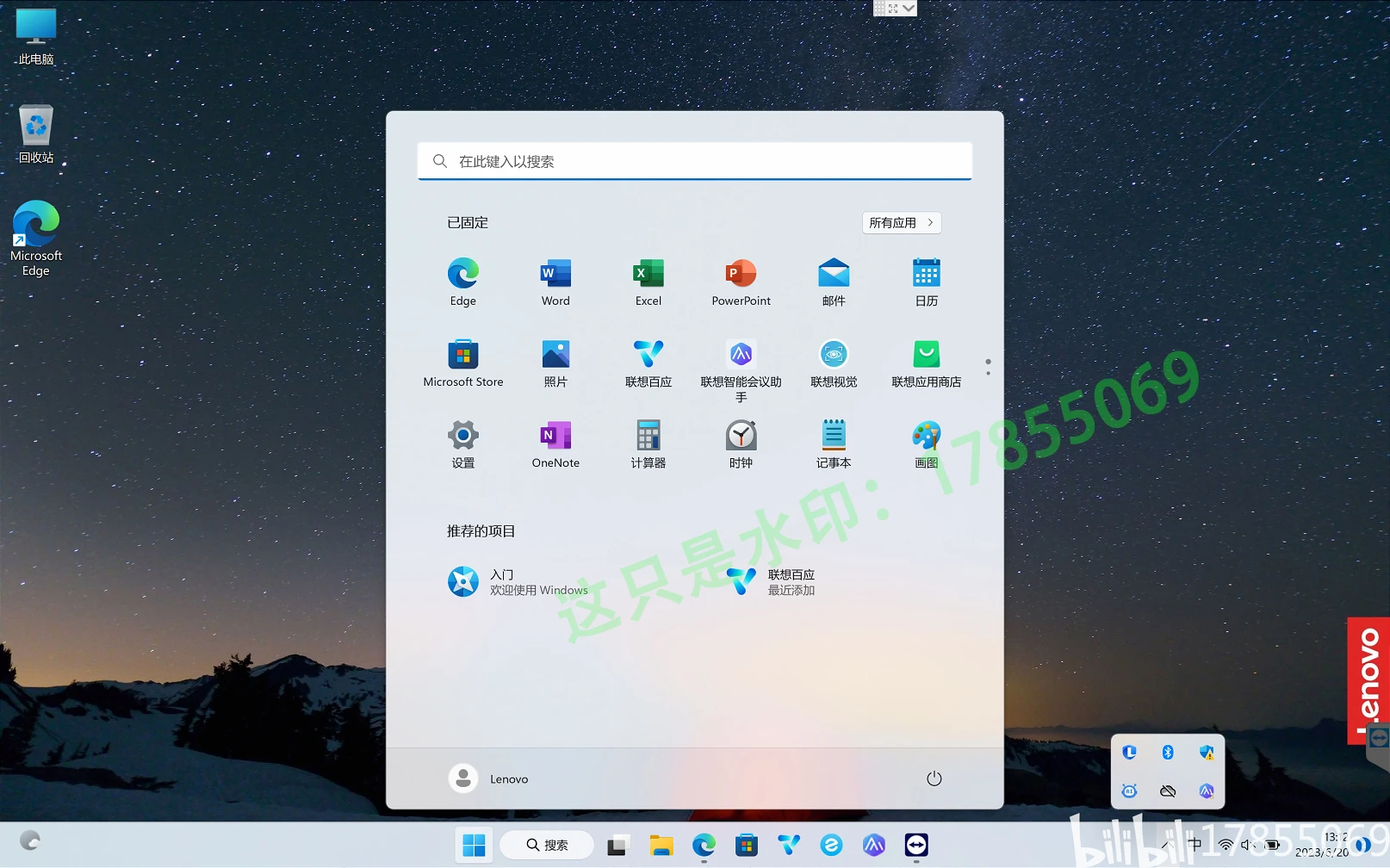The image size is (1390, 868).
Task: Click meeting assistant icon in tray overflow
Action: click(x=1207, y=790)
